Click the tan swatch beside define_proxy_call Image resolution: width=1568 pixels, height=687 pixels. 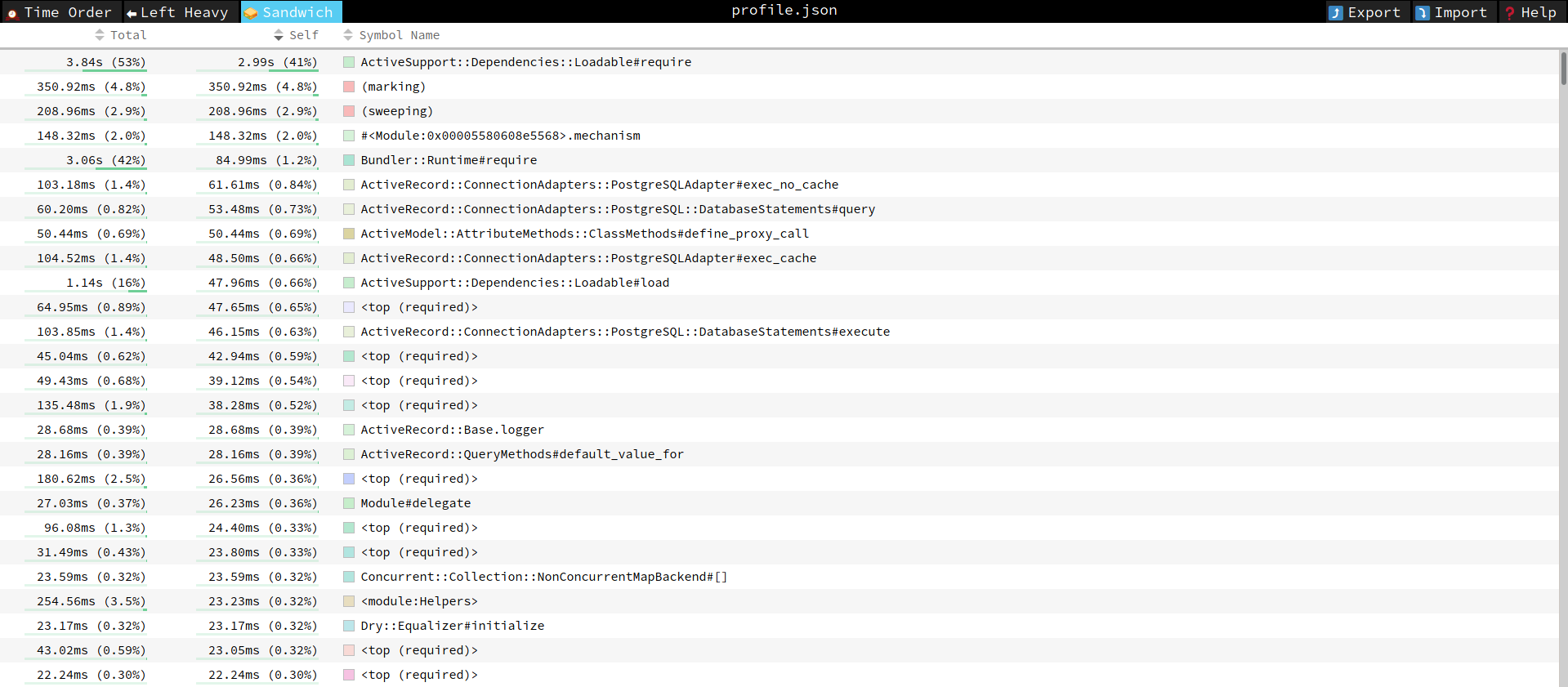click(349, 234)
